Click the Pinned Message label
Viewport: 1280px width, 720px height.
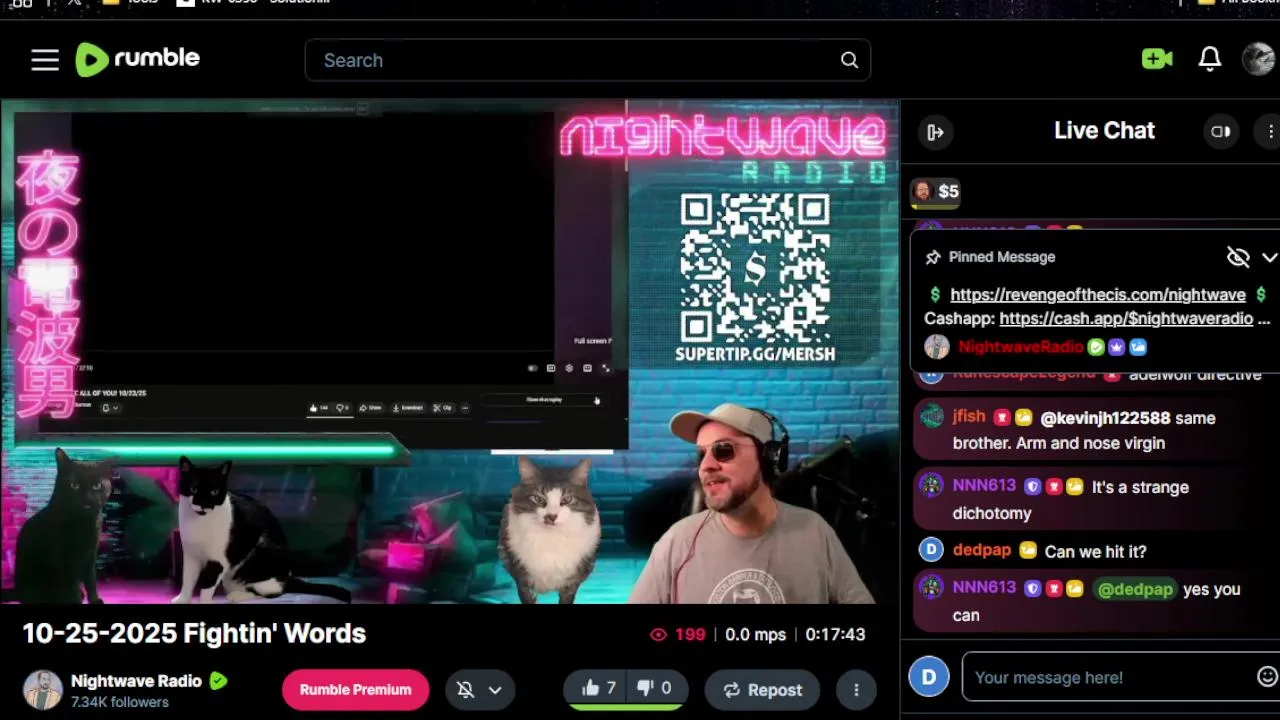pyautogui.click(x=1002, y=257)
